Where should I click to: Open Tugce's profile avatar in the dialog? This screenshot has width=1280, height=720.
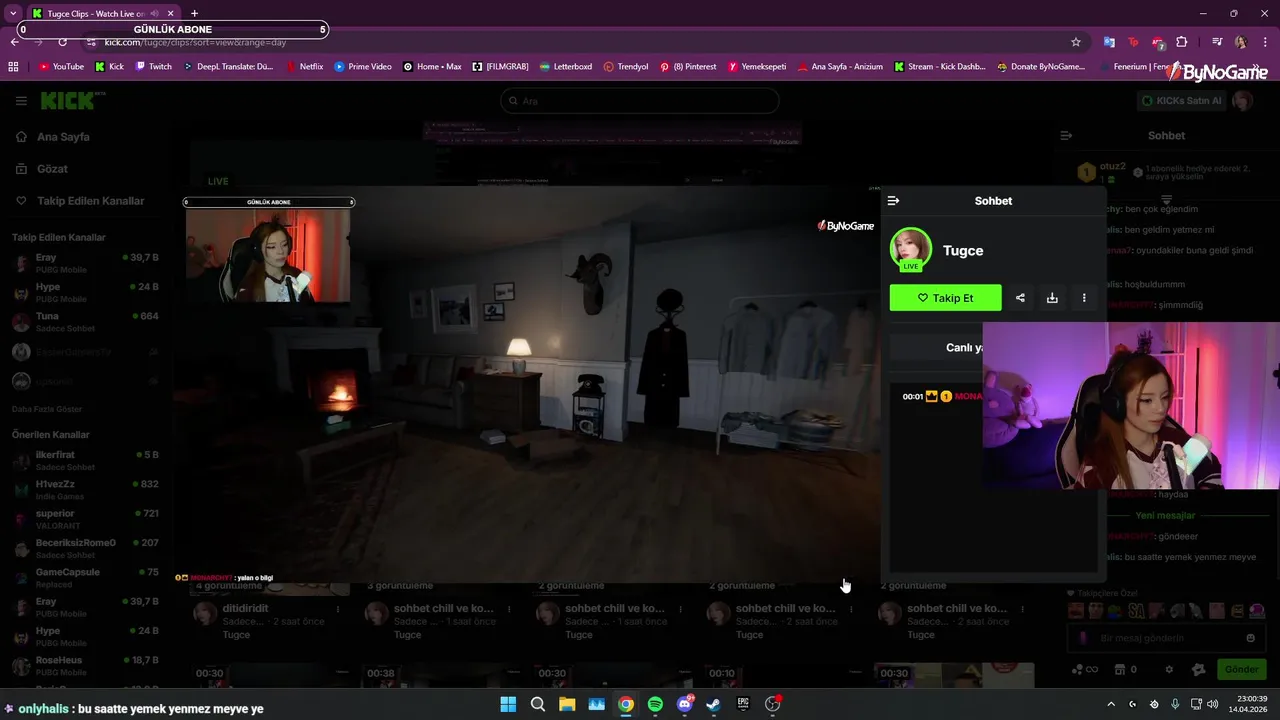tap(911, 249)
